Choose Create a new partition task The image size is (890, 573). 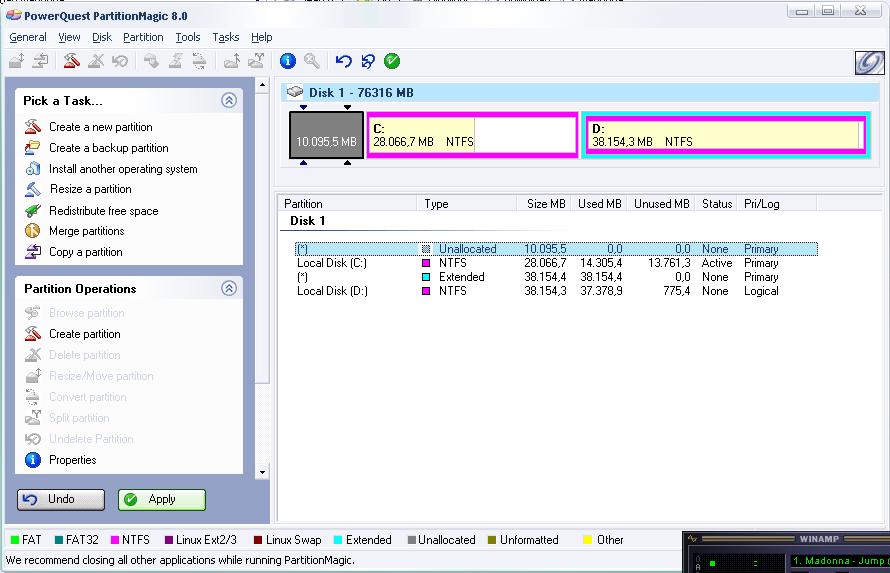100,127
